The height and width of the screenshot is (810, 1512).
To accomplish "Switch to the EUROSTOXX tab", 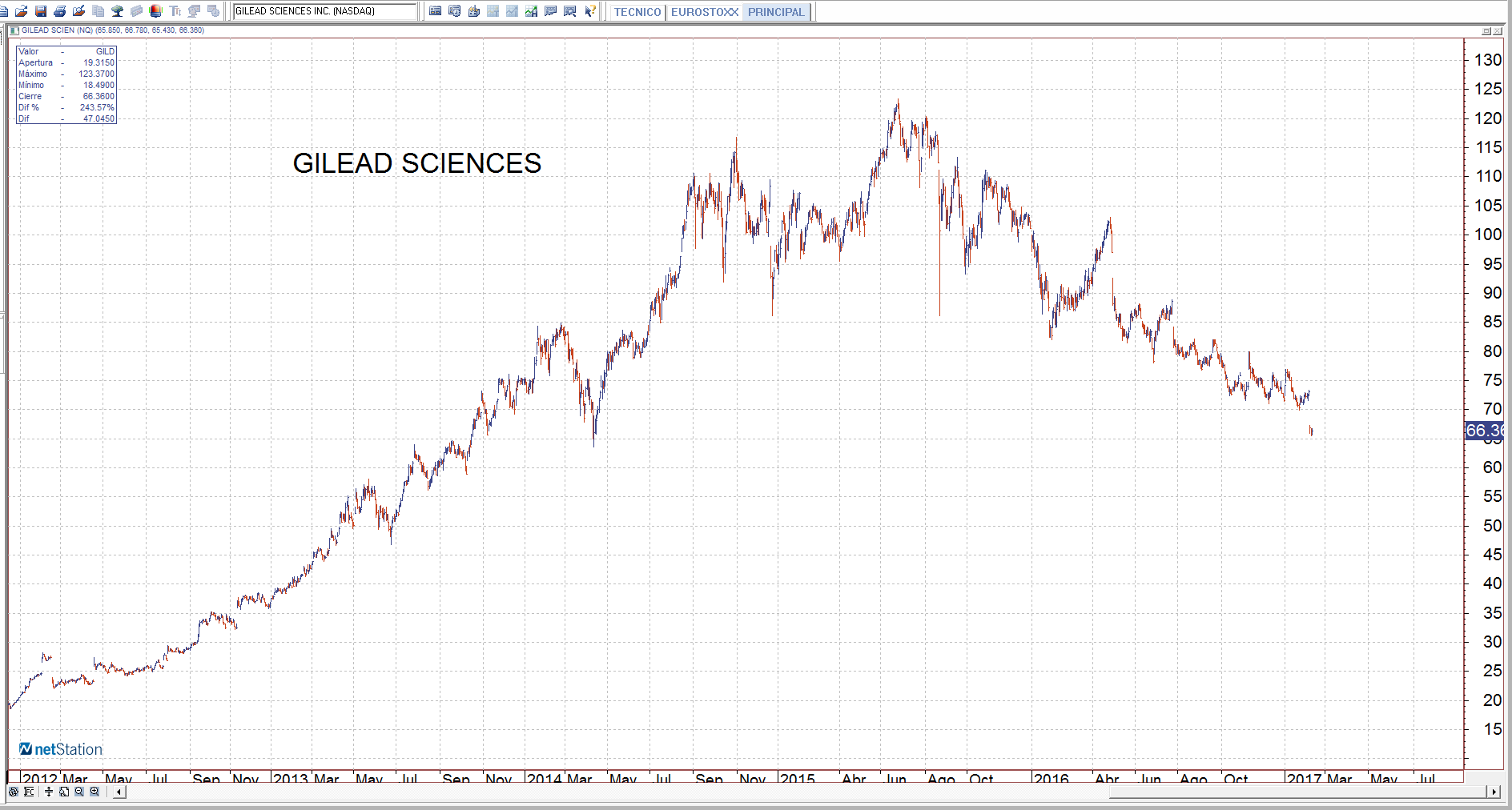I will point(705,12).
